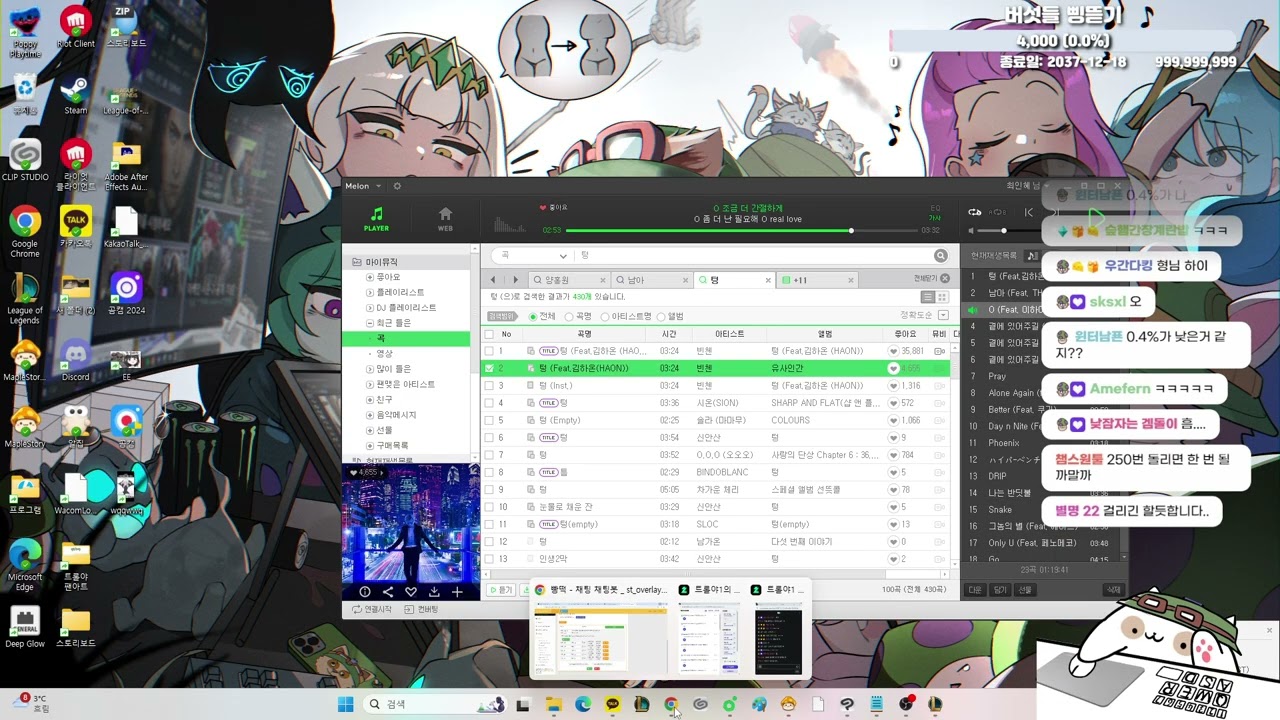Image resolution: width=1280 pixels, height=720 pixels.
Task: Go to the previous search tab arrow
Action: point(493,280)
